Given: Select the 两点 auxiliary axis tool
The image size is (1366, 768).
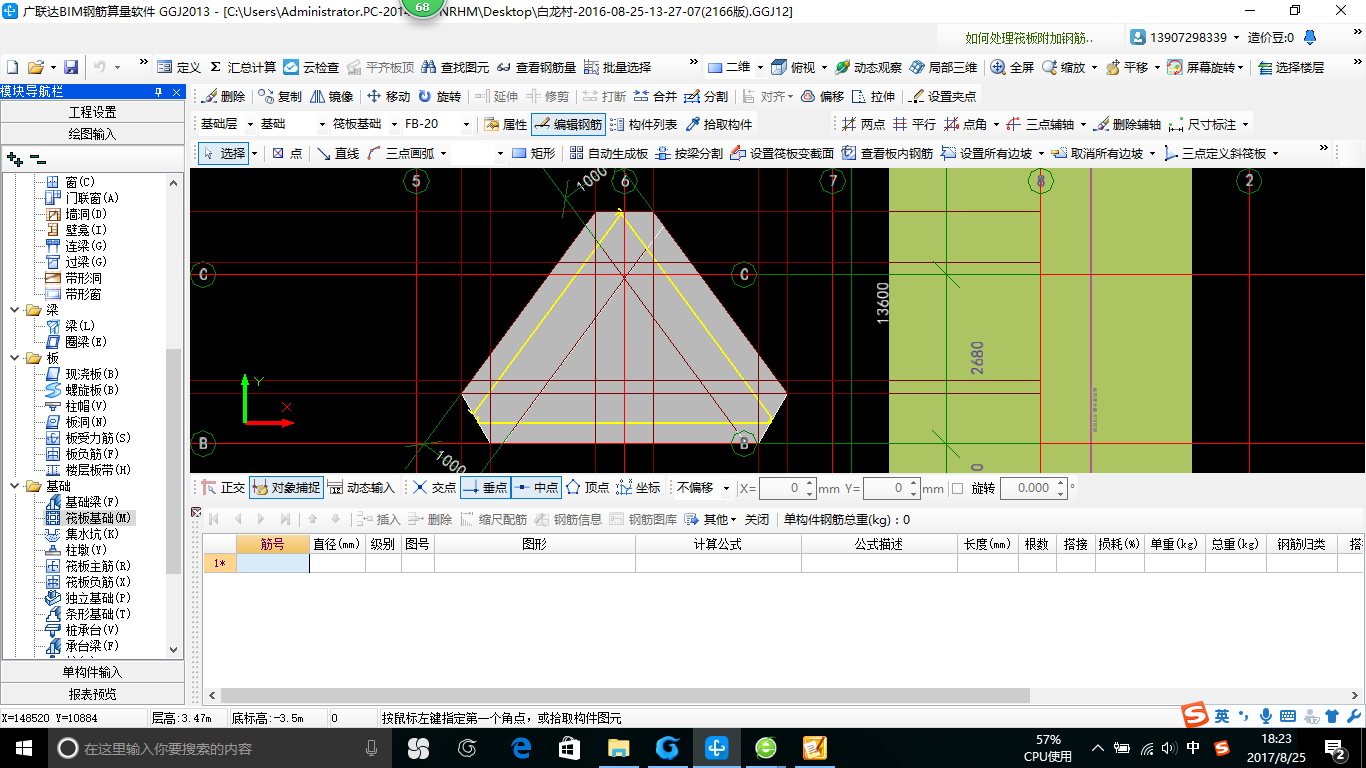Looking at the screenshot, I should pyautogui.click(x=863, y=125).
